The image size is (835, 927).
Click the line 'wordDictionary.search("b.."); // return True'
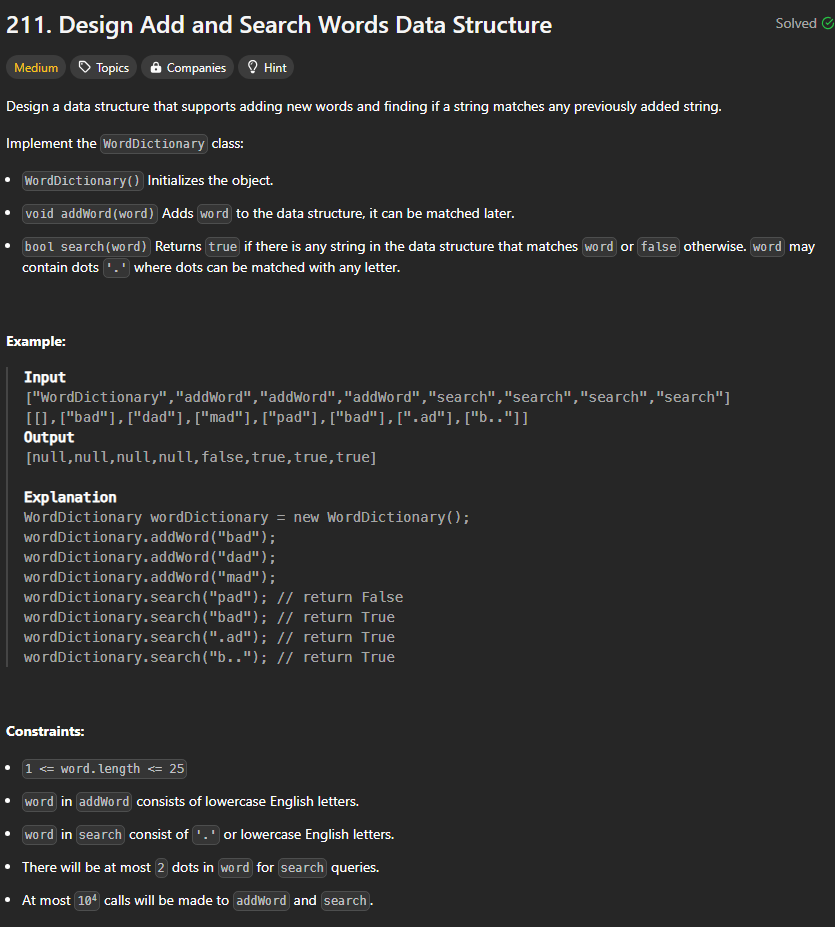coord(209,657)
